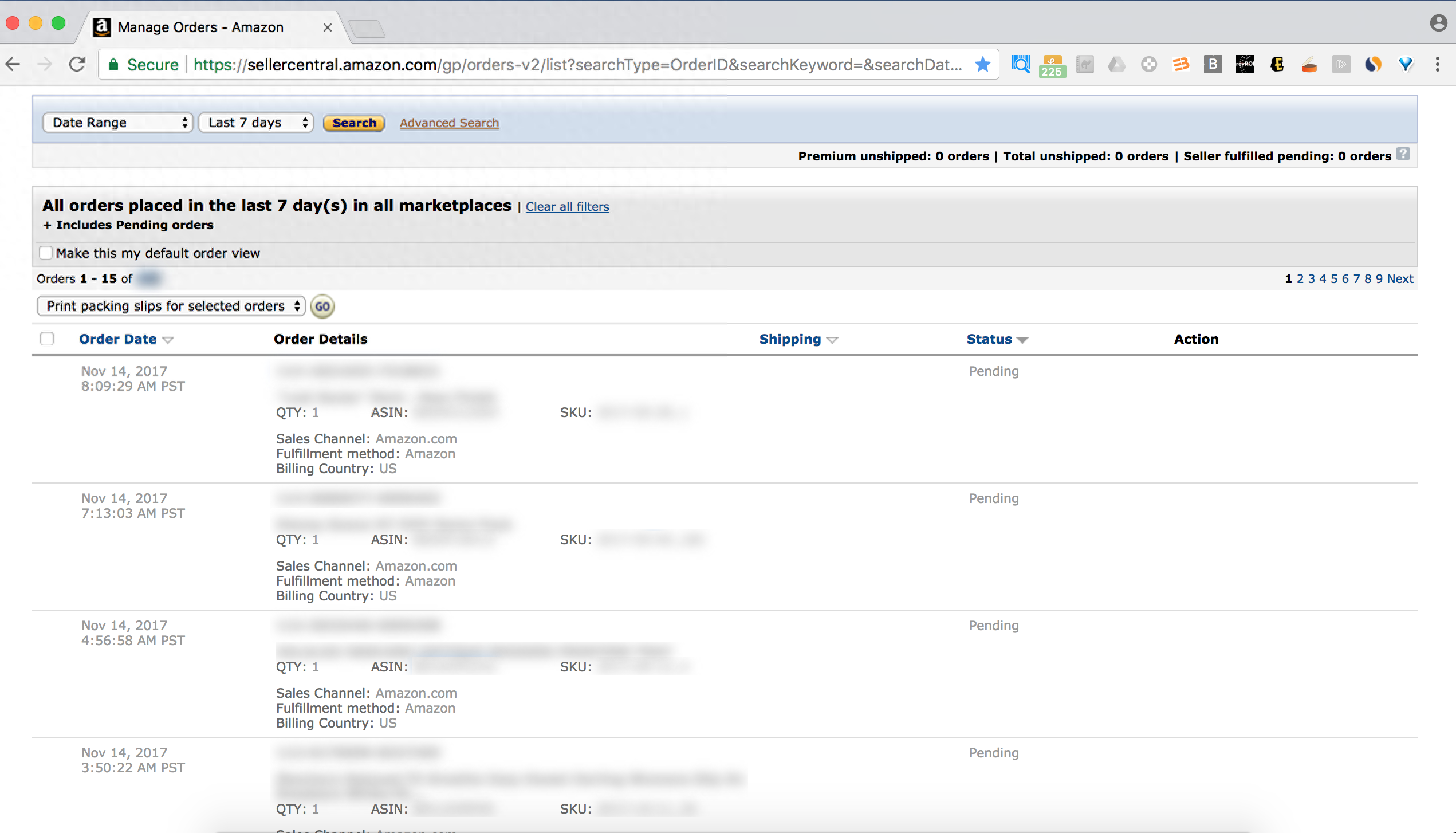Click Clear all filters link

[x=568, y=206]
